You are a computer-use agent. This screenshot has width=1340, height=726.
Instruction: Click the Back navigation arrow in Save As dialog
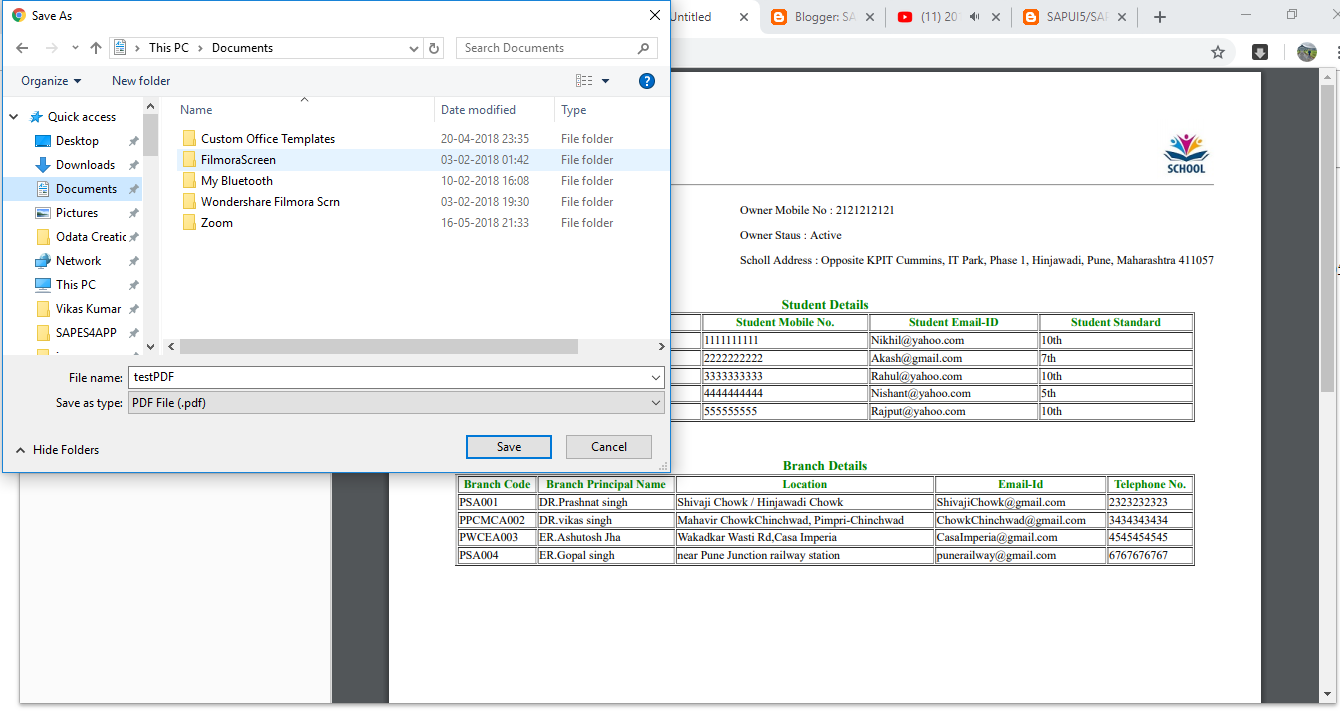[x=22, y=47]
